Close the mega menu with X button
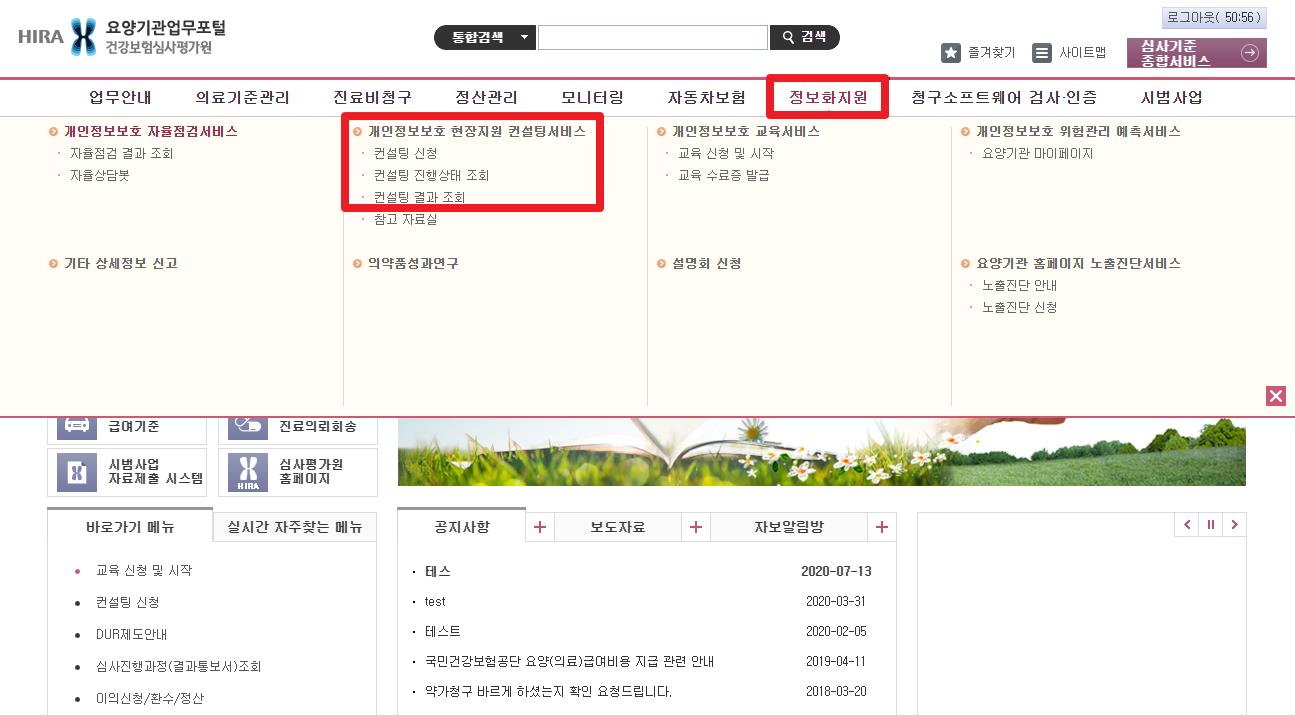This screenshot has height=715, width=1295. click(1275, 396)
